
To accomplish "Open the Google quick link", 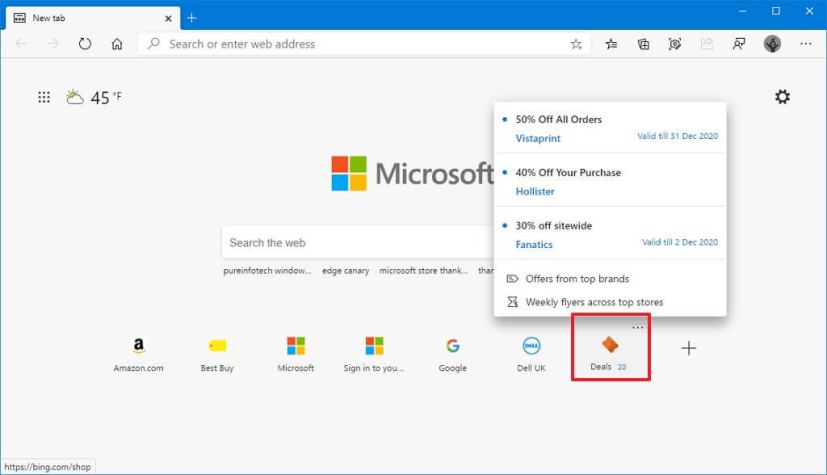I will point(453,354).
